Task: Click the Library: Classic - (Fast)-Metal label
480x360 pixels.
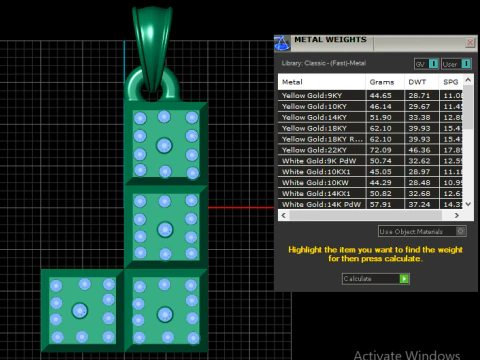Action: 324,63
